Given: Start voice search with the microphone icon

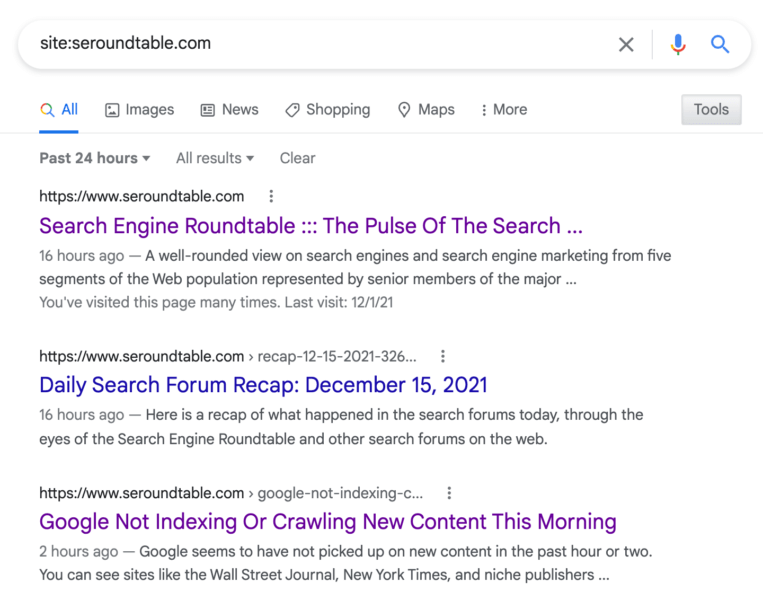Looking at the screenshot, I should click(x=678, y=44).
